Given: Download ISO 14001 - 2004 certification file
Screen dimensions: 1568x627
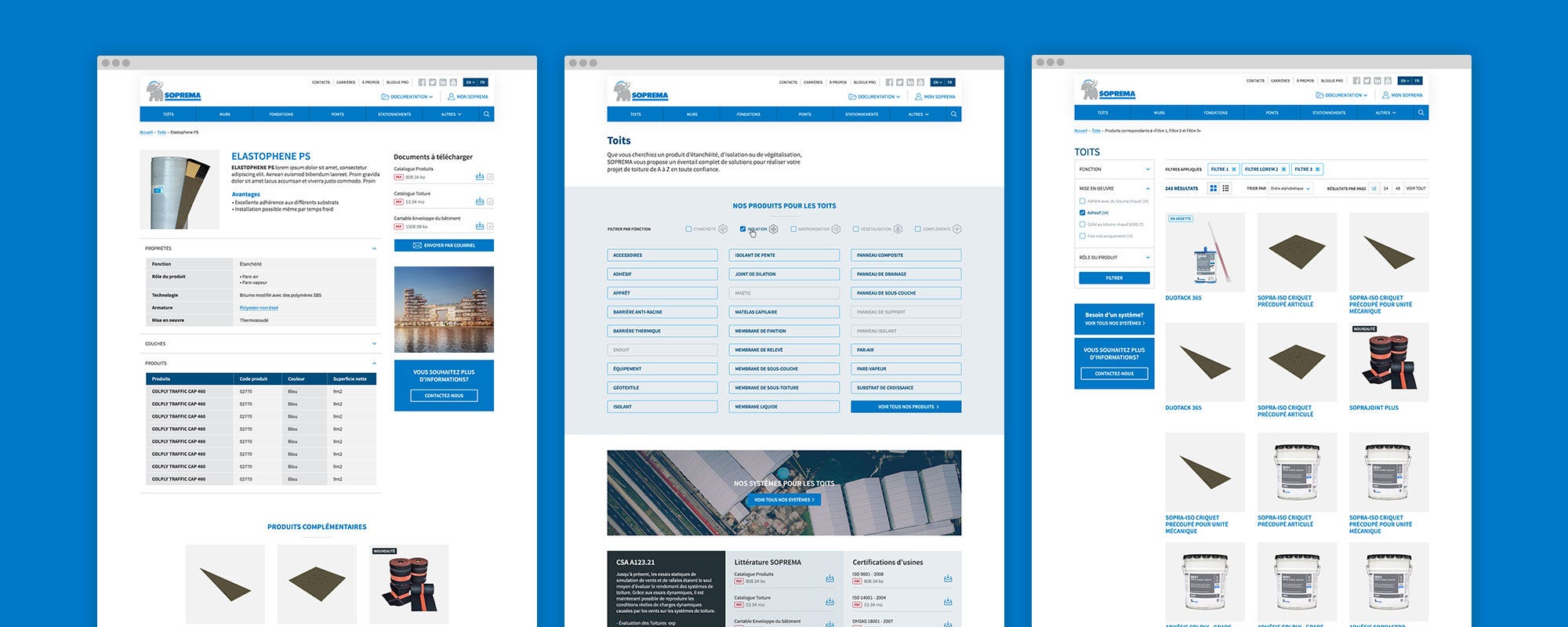Looking at the screenshot, I should [948, 602].
